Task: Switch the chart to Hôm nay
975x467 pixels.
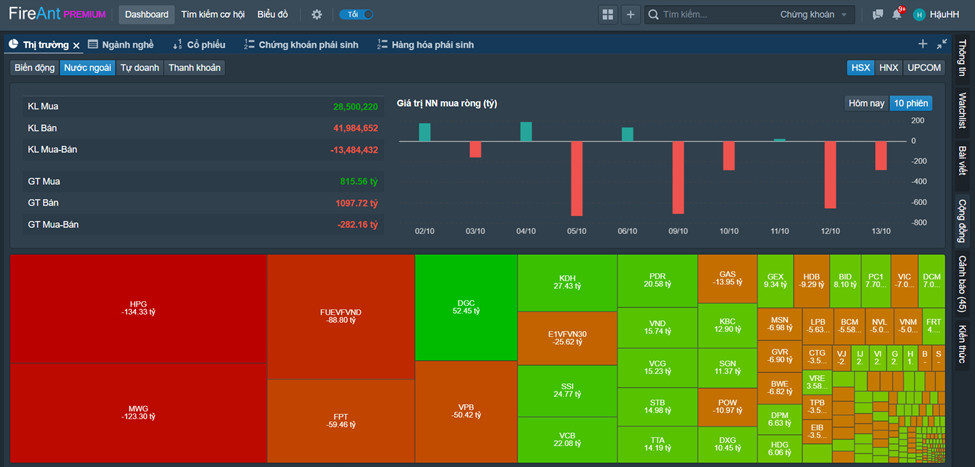Action: tap(867, 103)
